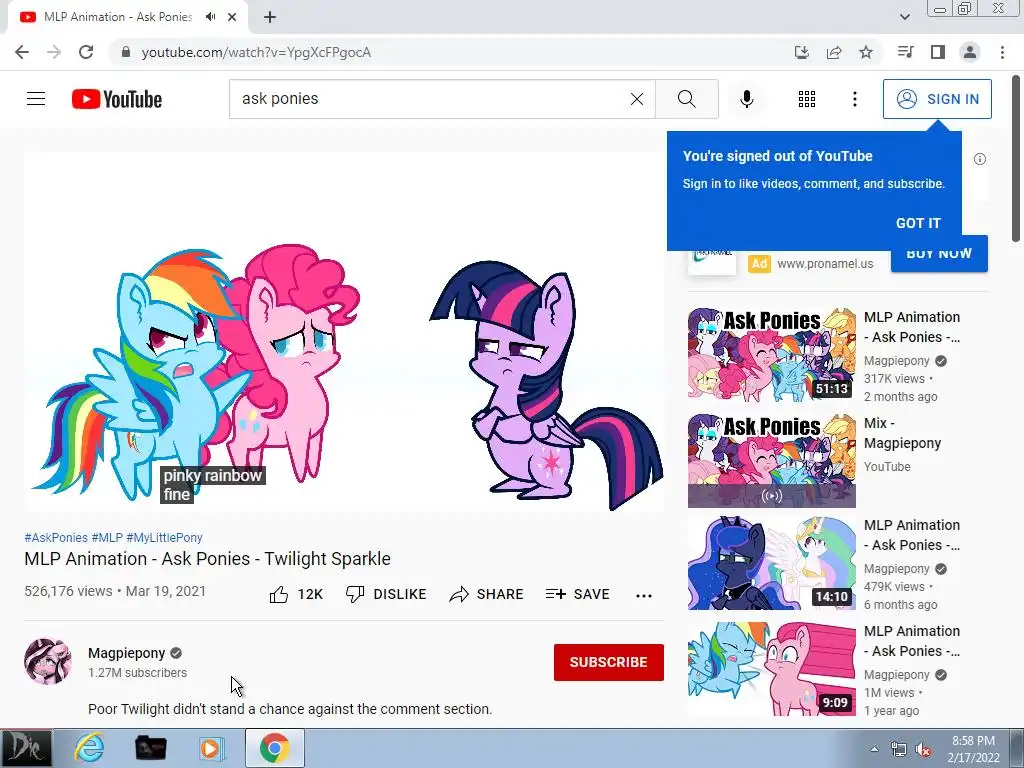This screenshot has height=768, width=1024.
Task: Open new browser tab
Action: [x=270, y=17]
